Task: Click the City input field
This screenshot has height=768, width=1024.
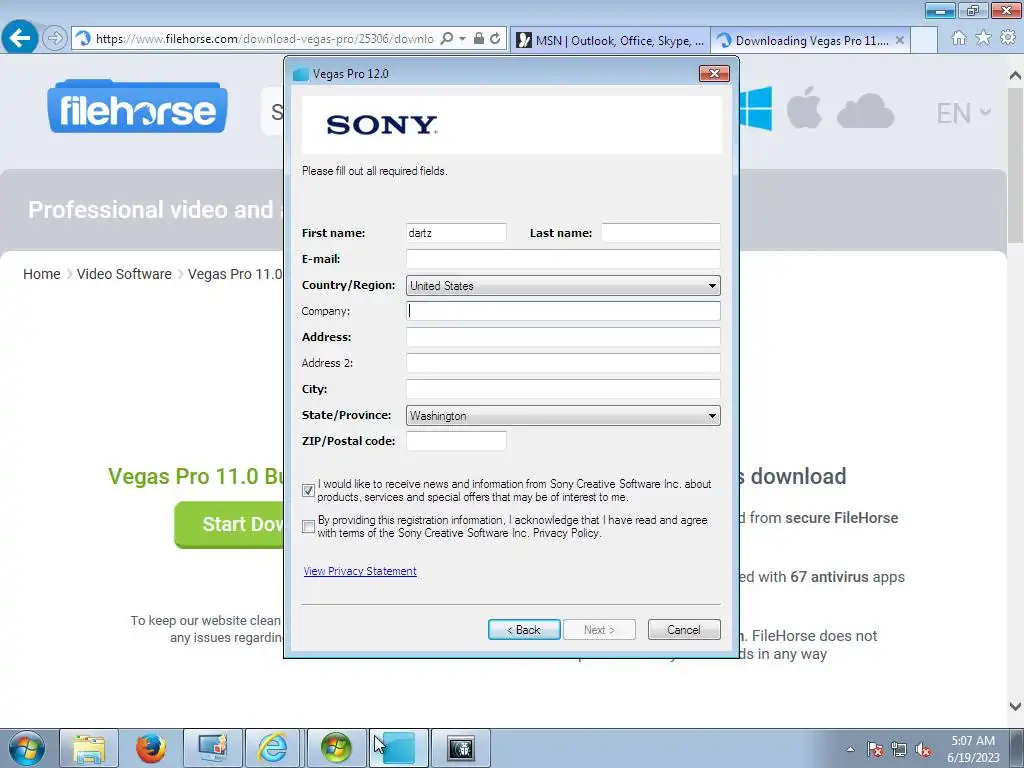Action: 563,389
